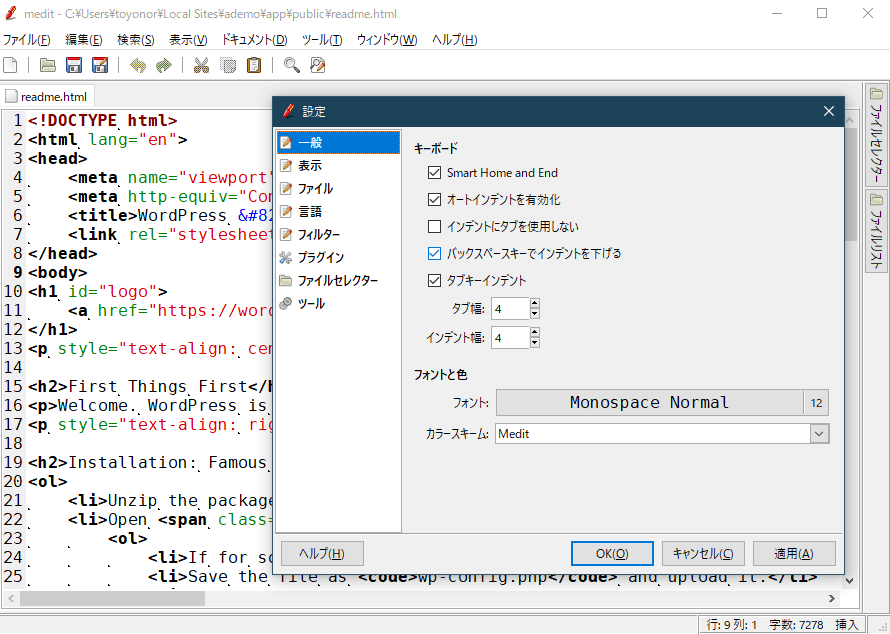Open the 編集(E) menu

coord(83,40)
